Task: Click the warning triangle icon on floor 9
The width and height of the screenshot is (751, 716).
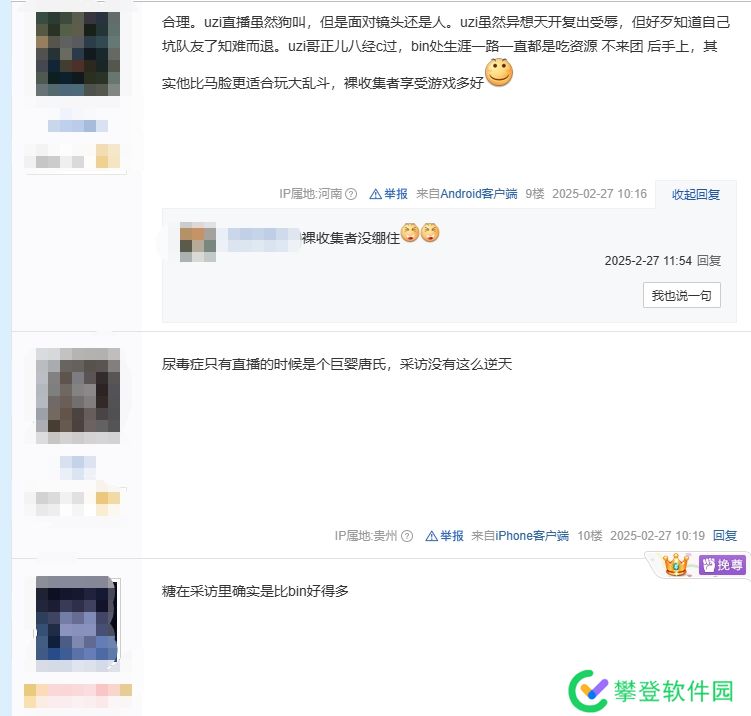Action: coord(376,194)
